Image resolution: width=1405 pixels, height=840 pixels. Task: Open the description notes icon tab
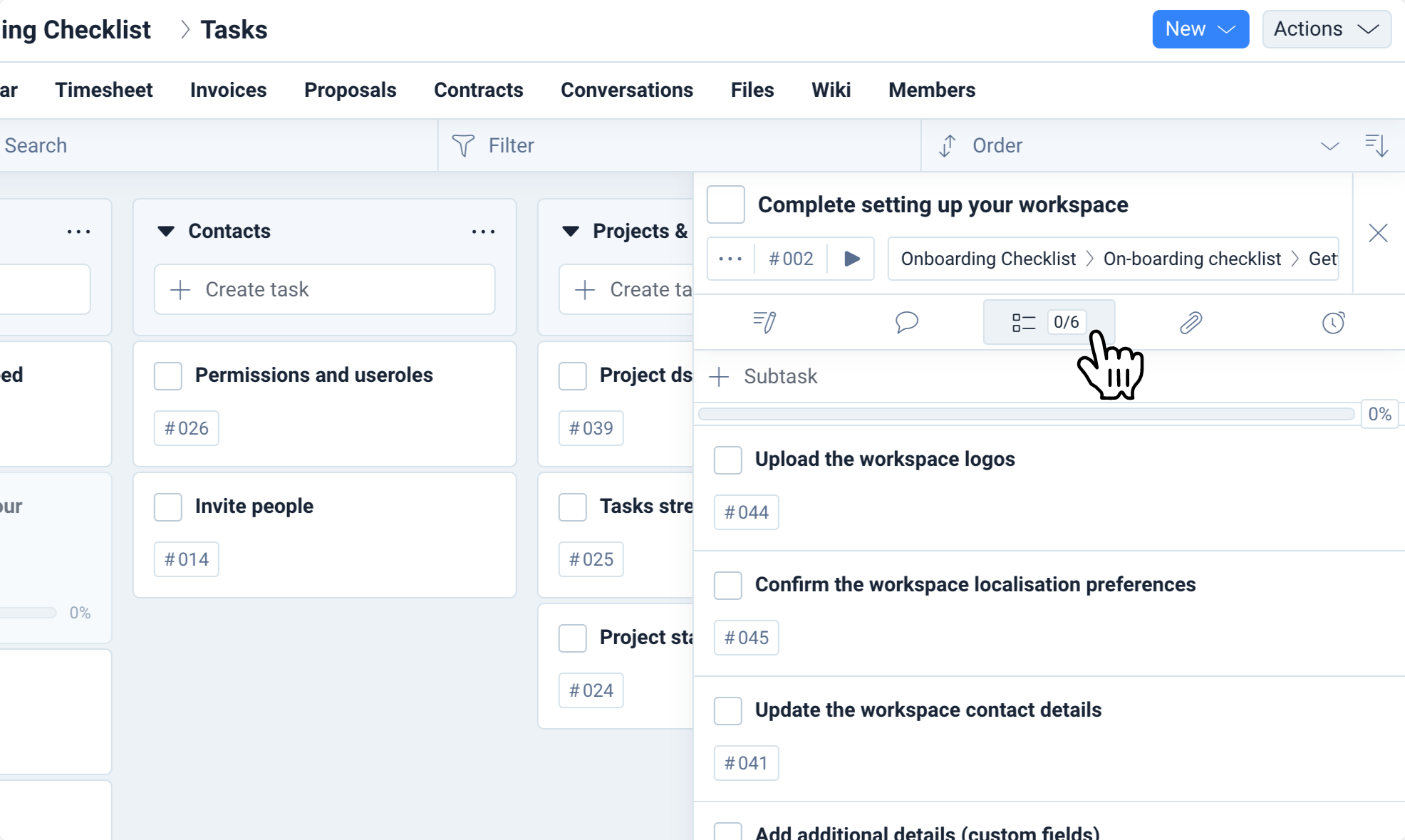tap(764, 323)
